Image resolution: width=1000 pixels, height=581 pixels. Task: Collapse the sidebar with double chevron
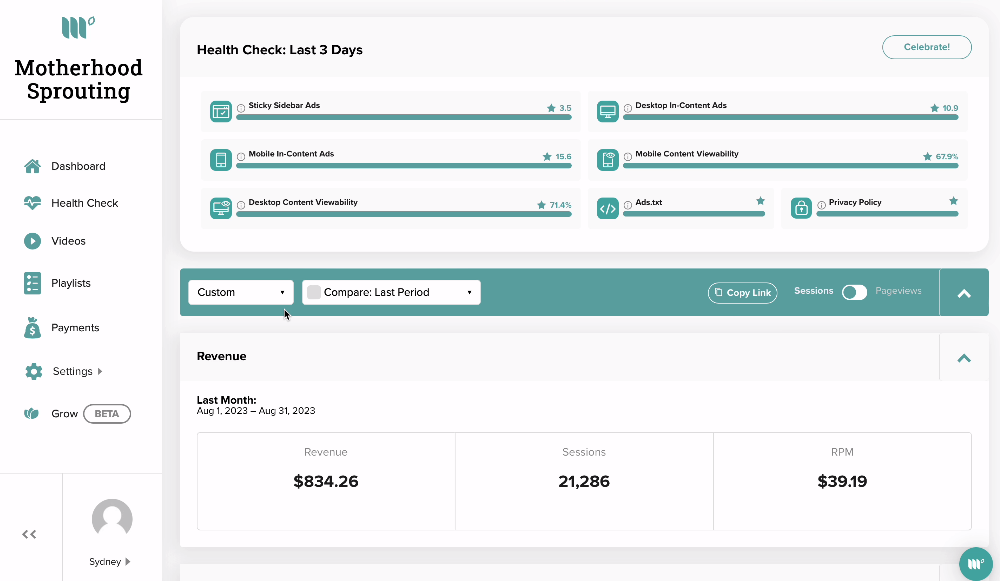(x=29, y=534)
